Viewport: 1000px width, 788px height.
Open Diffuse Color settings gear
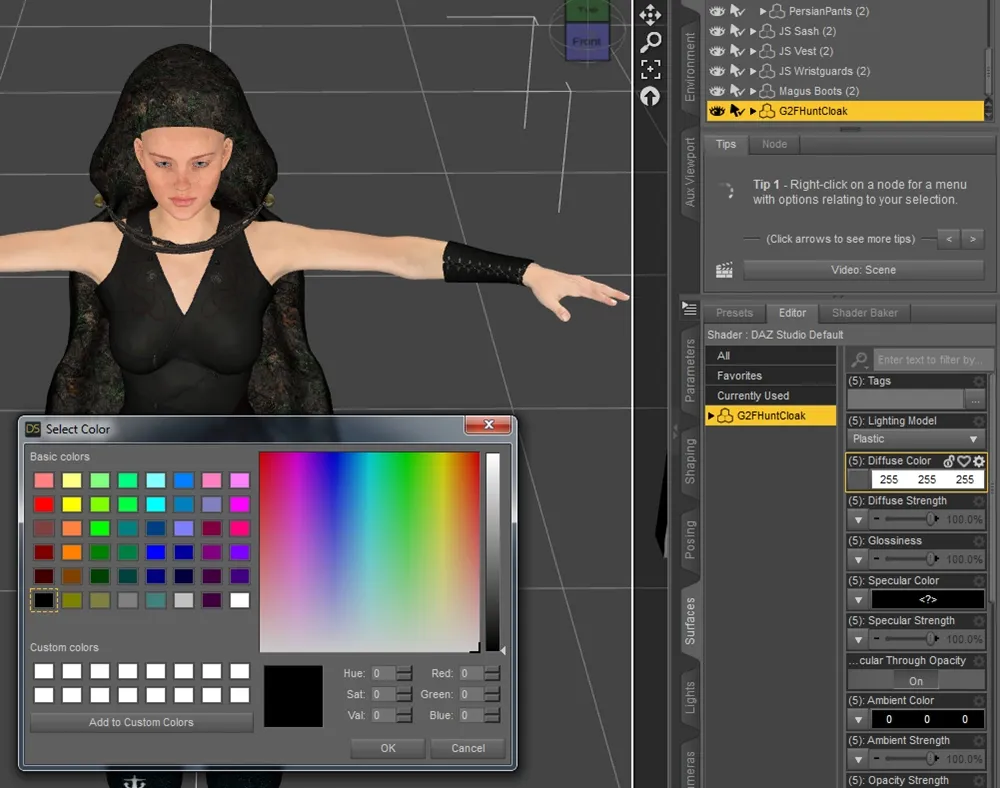[x=979, y=461]
